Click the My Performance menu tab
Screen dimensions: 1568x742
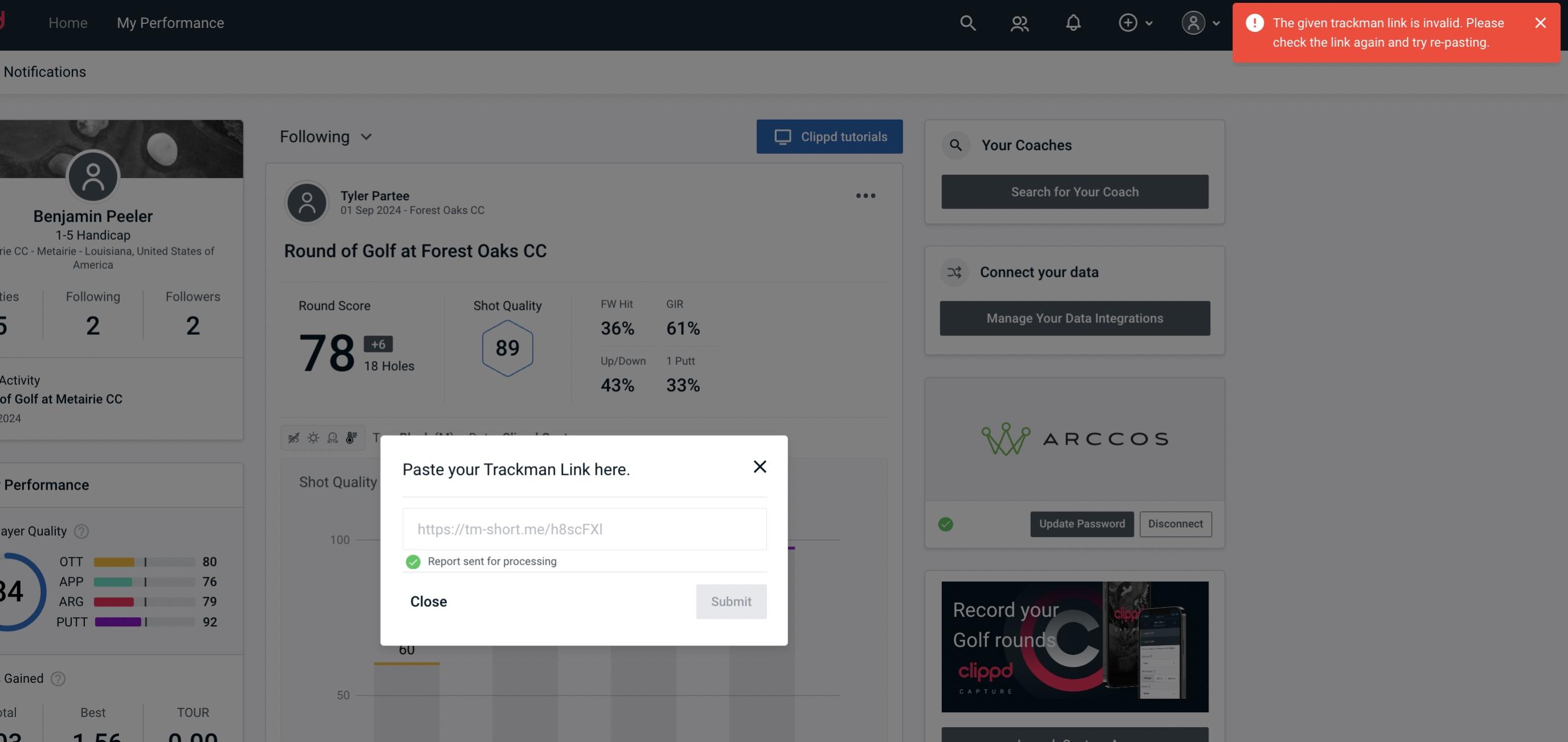(x=170, y=21)
